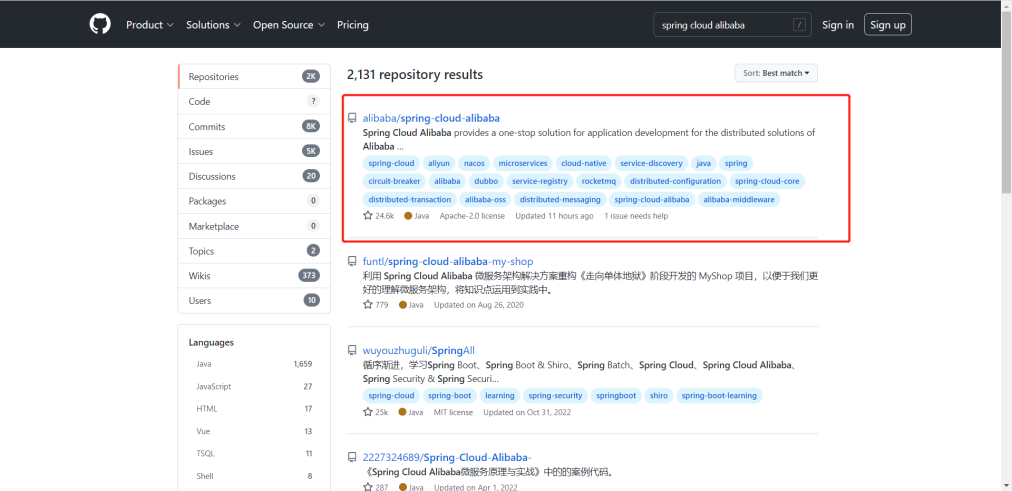
Task: Click the service-discovery topic tag
Action: pos(651,163)
